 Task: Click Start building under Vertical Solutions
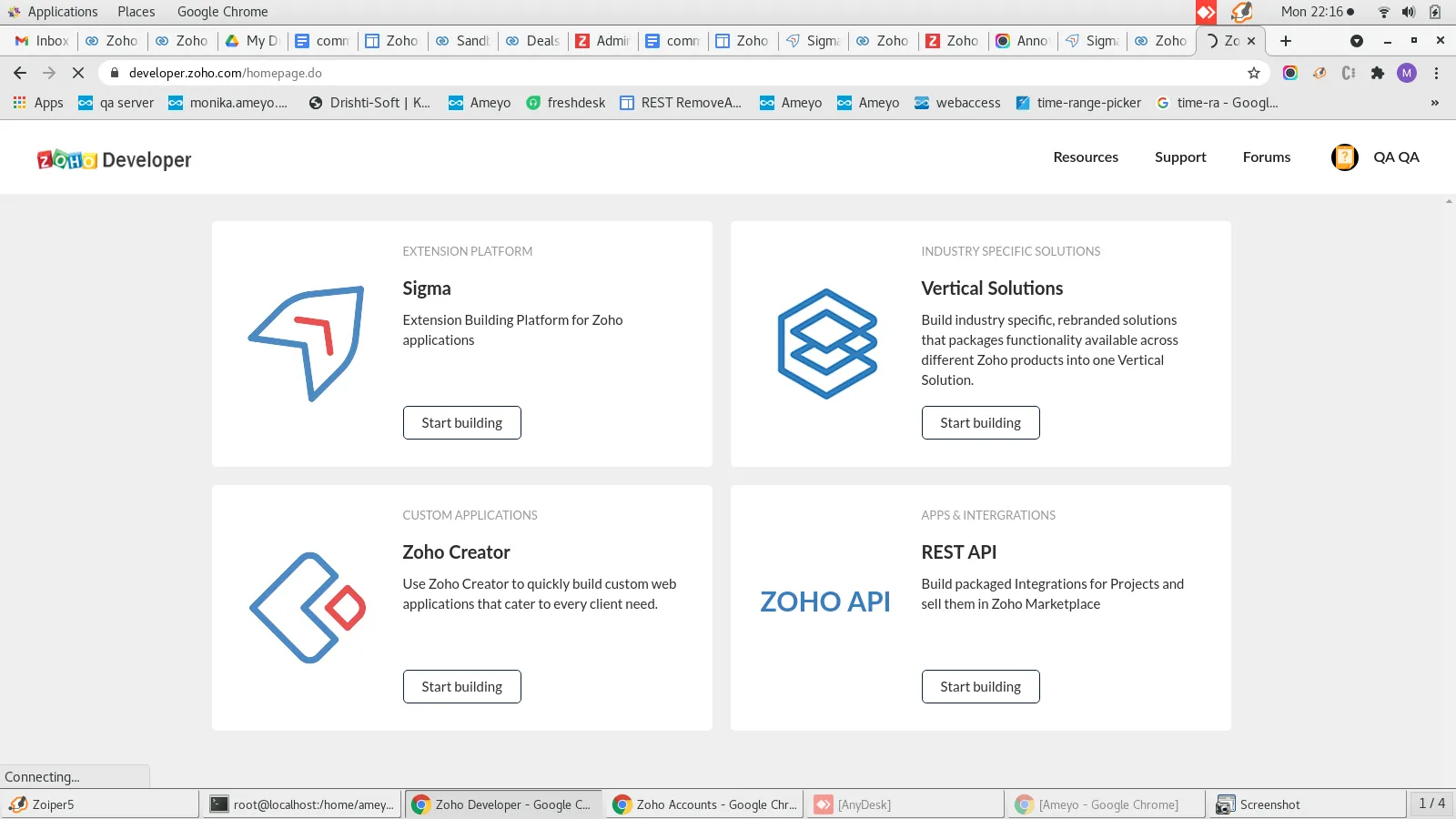tap(981, 423)
